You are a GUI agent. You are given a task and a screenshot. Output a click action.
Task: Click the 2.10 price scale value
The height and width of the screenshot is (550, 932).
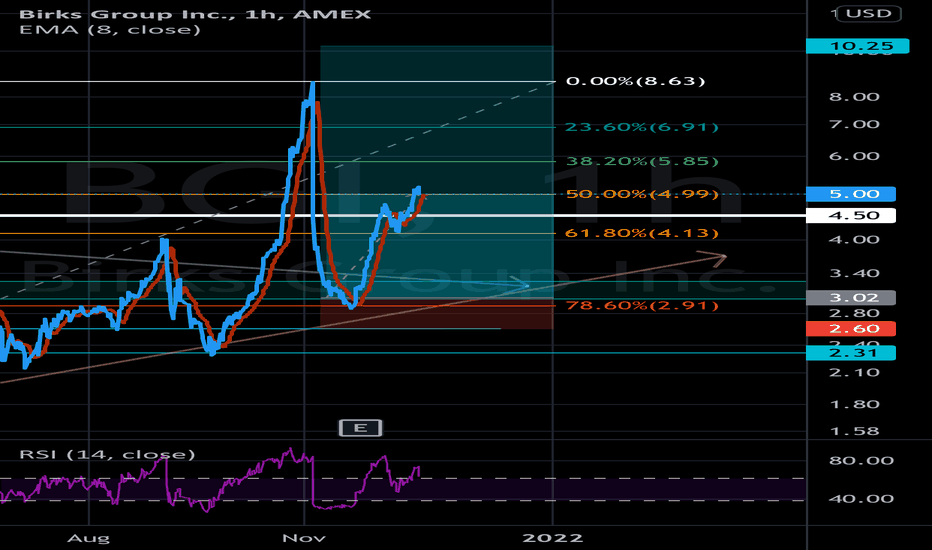pos(854,372)
